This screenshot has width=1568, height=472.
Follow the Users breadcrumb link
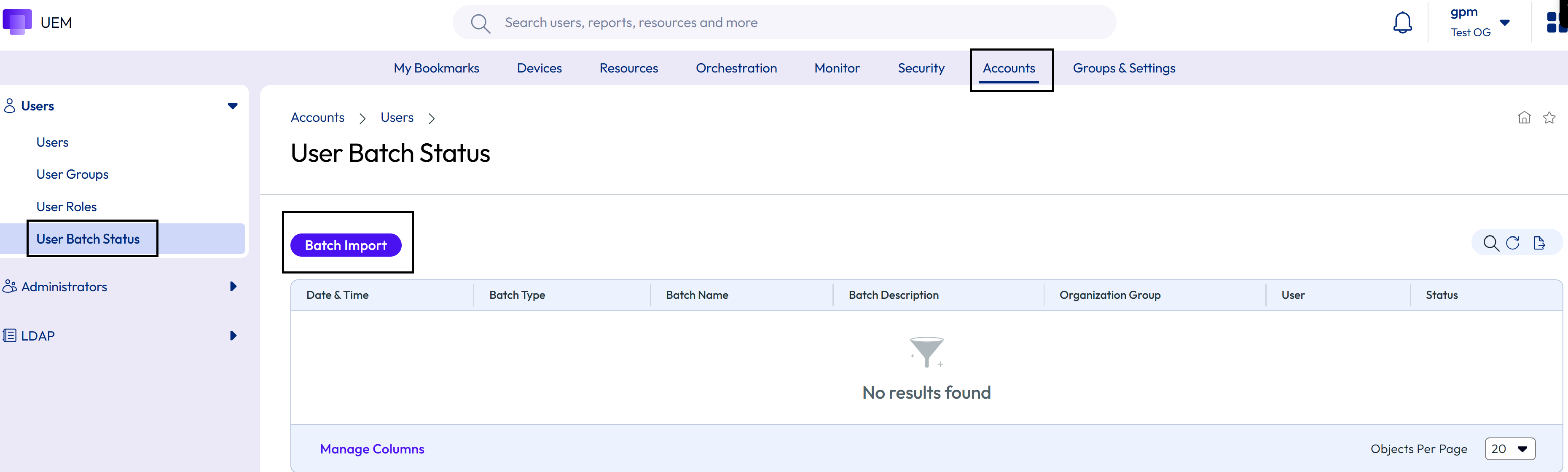(x=397, y=118)
